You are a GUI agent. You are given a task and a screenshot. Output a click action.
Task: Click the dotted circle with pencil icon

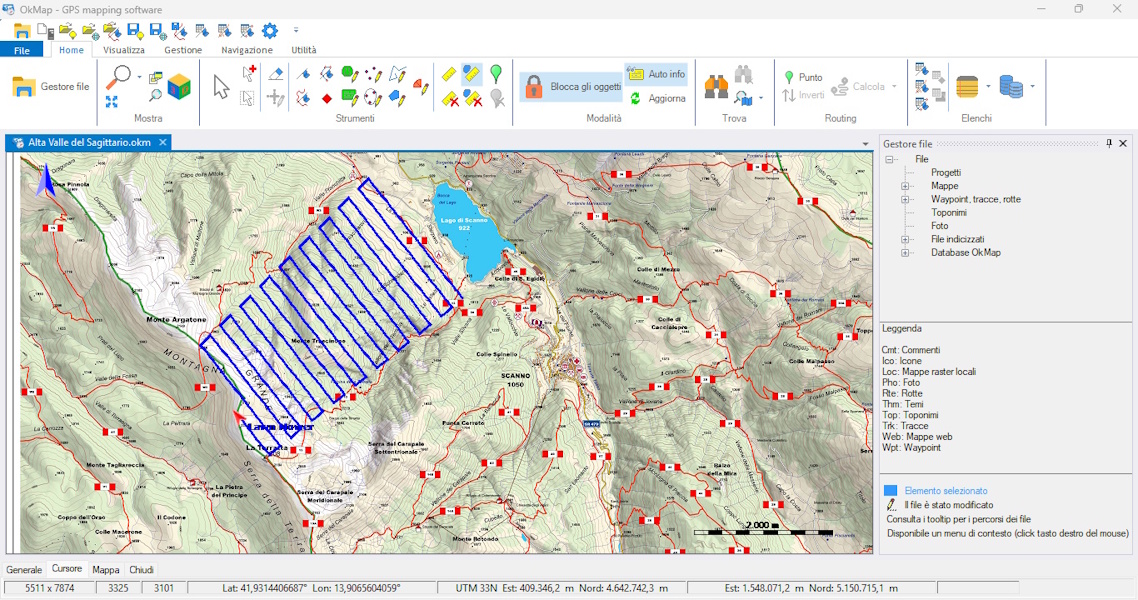click(373, 97)
